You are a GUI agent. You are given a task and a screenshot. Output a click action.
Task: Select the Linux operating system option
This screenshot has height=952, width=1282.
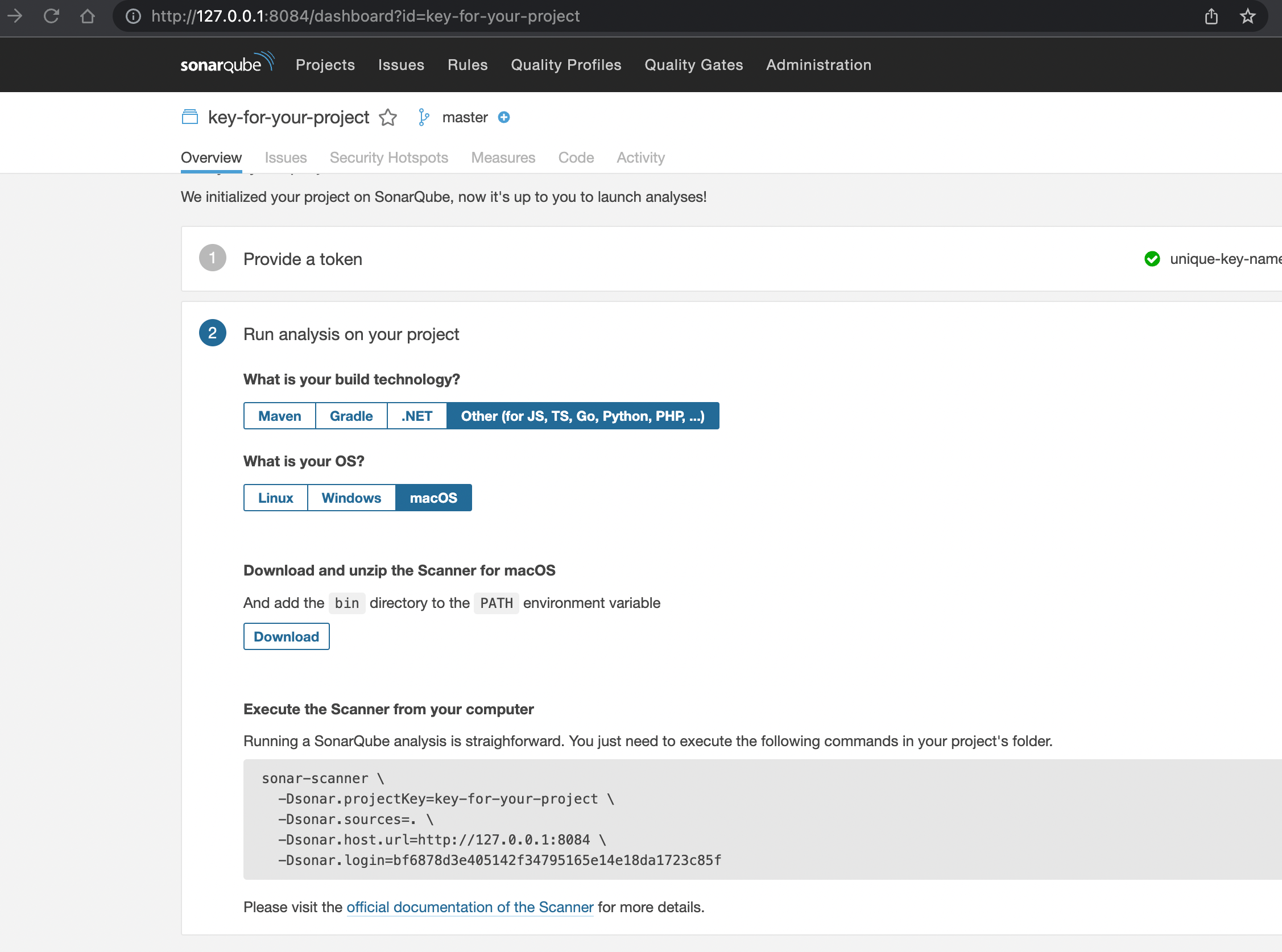click(x=276, y=497)
